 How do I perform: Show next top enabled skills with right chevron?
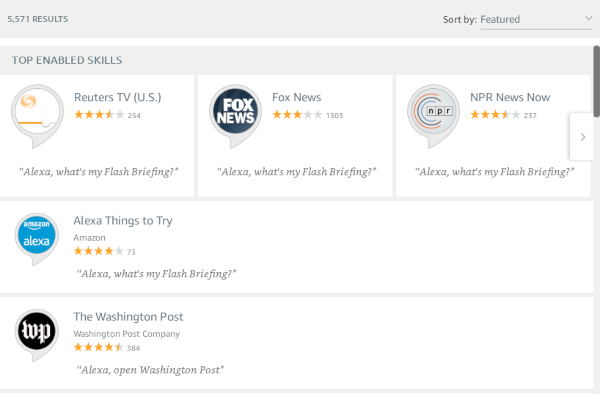[582, 137]
